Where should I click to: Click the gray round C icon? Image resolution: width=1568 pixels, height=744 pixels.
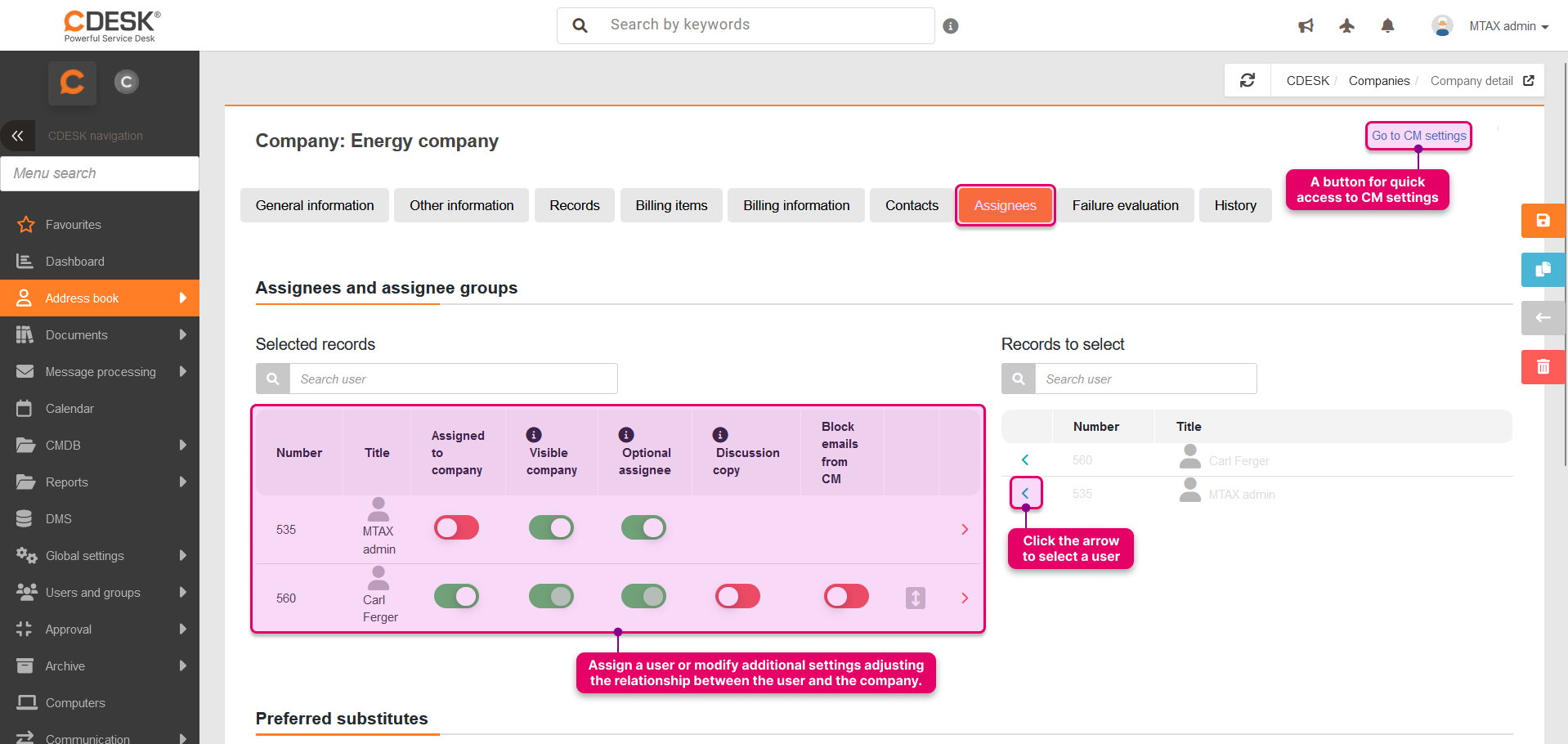pos(126,82)
